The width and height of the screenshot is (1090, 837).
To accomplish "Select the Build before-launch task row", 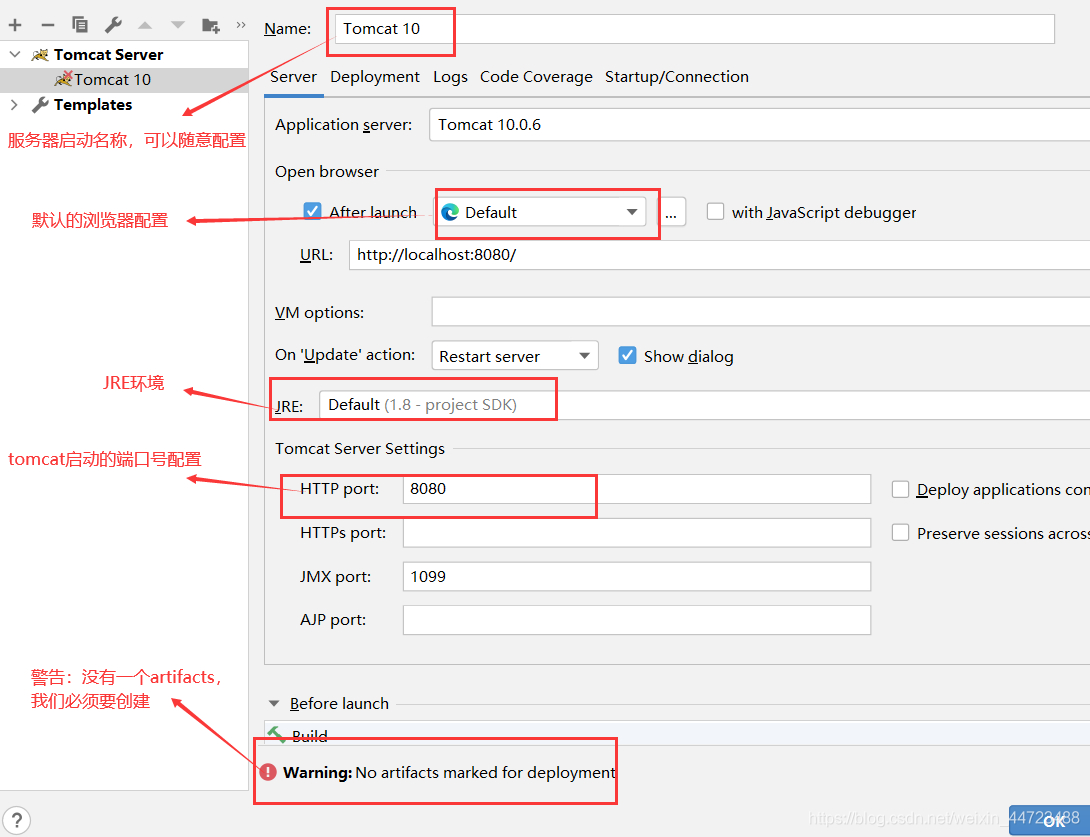I will click(677, 734).
